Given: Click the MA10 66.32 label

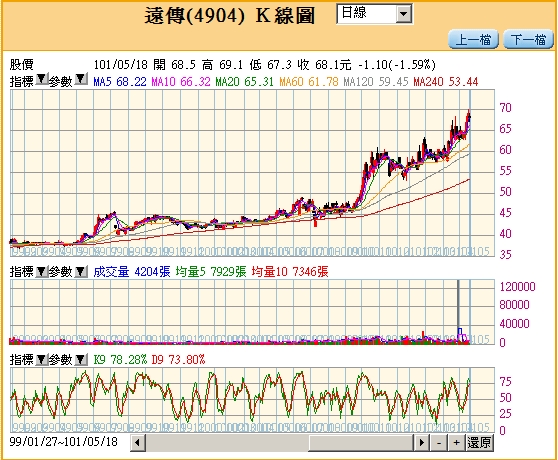Looking at the screenshot, I should click(181, 82).
